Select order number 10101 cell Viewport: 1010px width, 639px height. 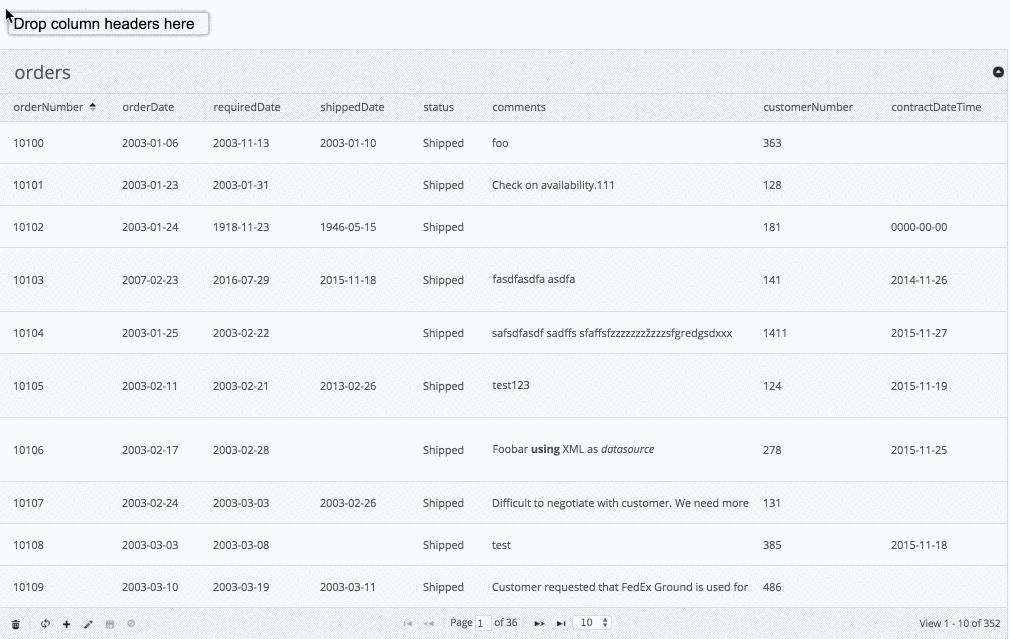click(x=28, y=185)
